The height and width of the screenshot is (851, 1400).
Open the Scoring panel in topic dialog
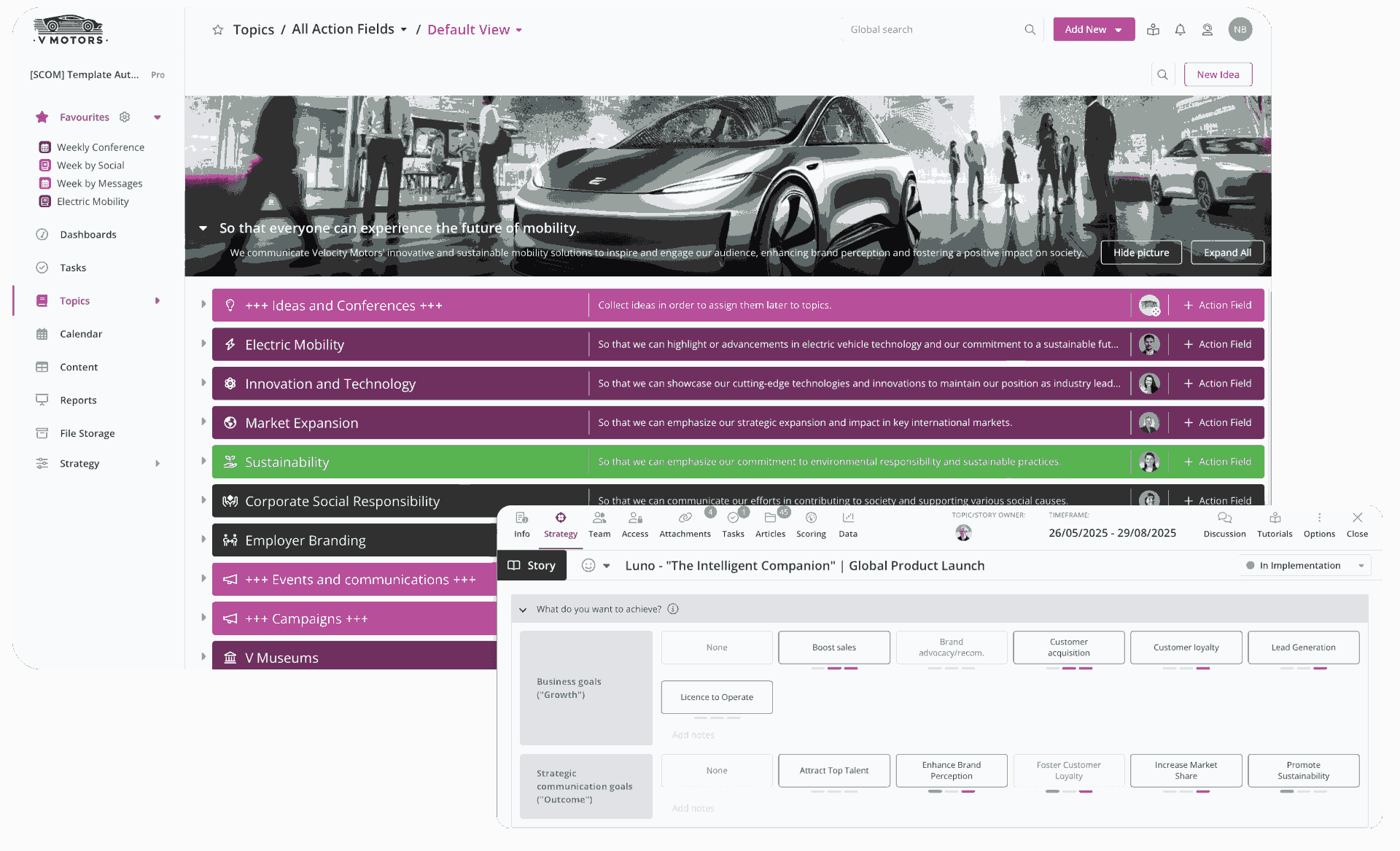click(811, 518)
